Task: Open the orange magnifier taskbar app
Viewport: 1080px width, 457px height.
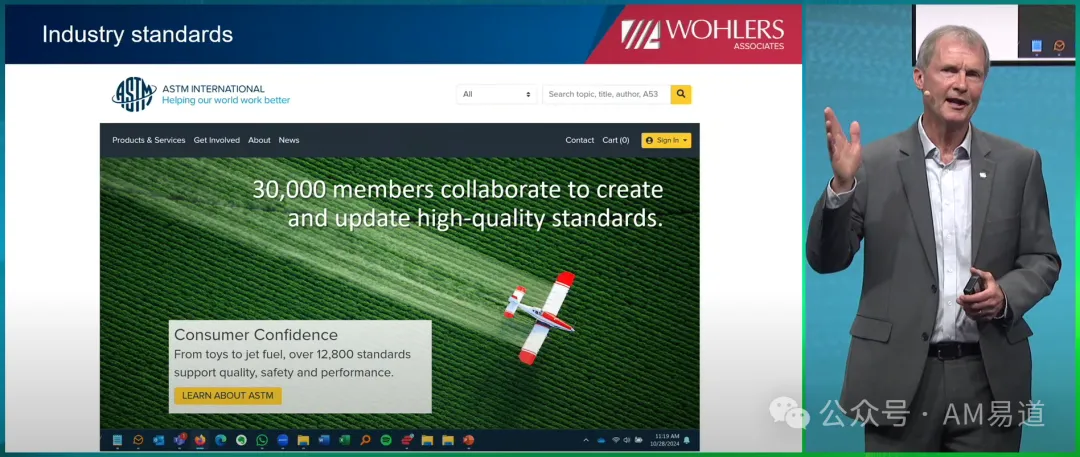Action: [365, 440]
